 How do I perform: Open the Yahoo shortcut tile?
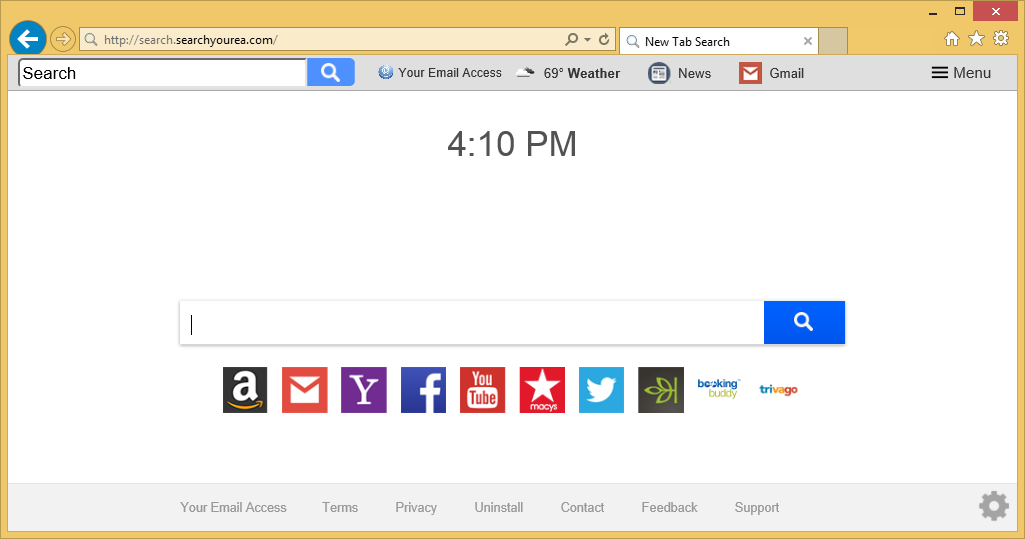coord(364,390)
